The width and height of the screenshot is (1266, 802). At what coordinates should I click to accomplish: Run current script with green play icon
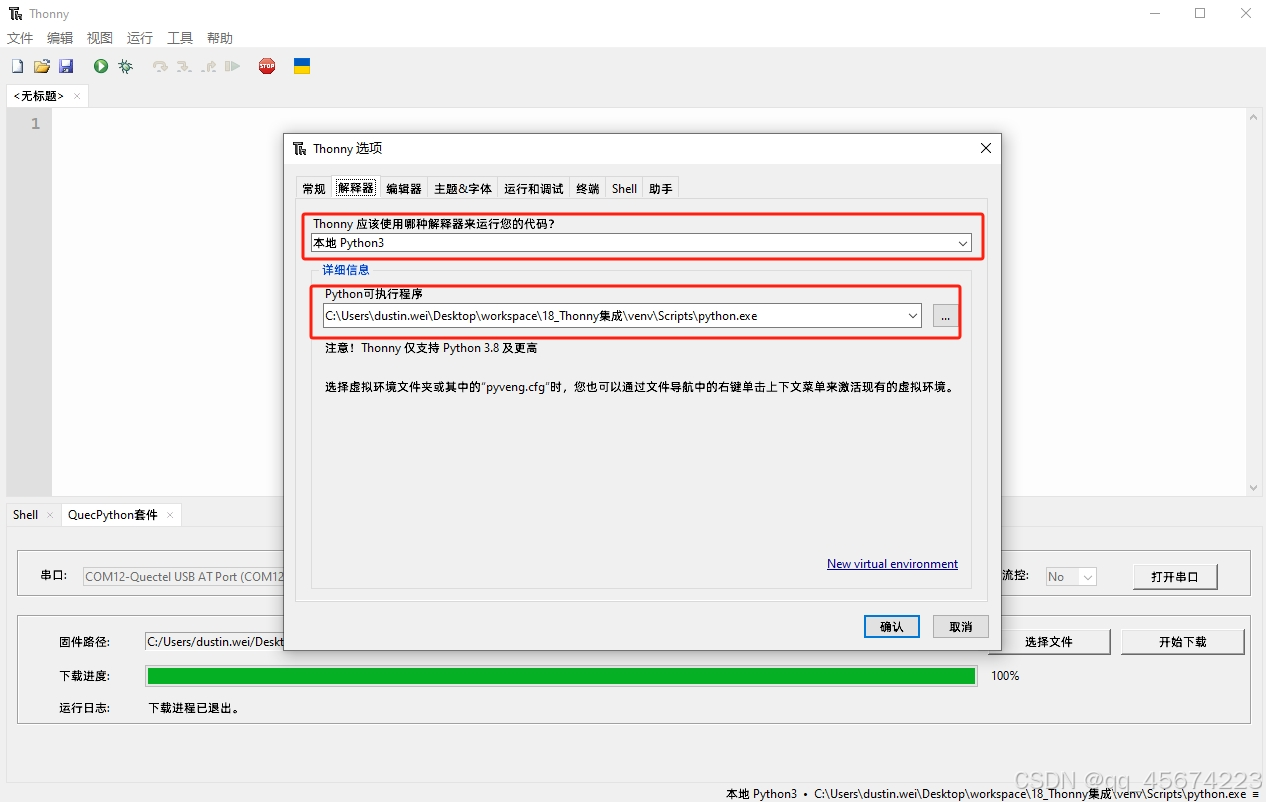coord(101,66)
